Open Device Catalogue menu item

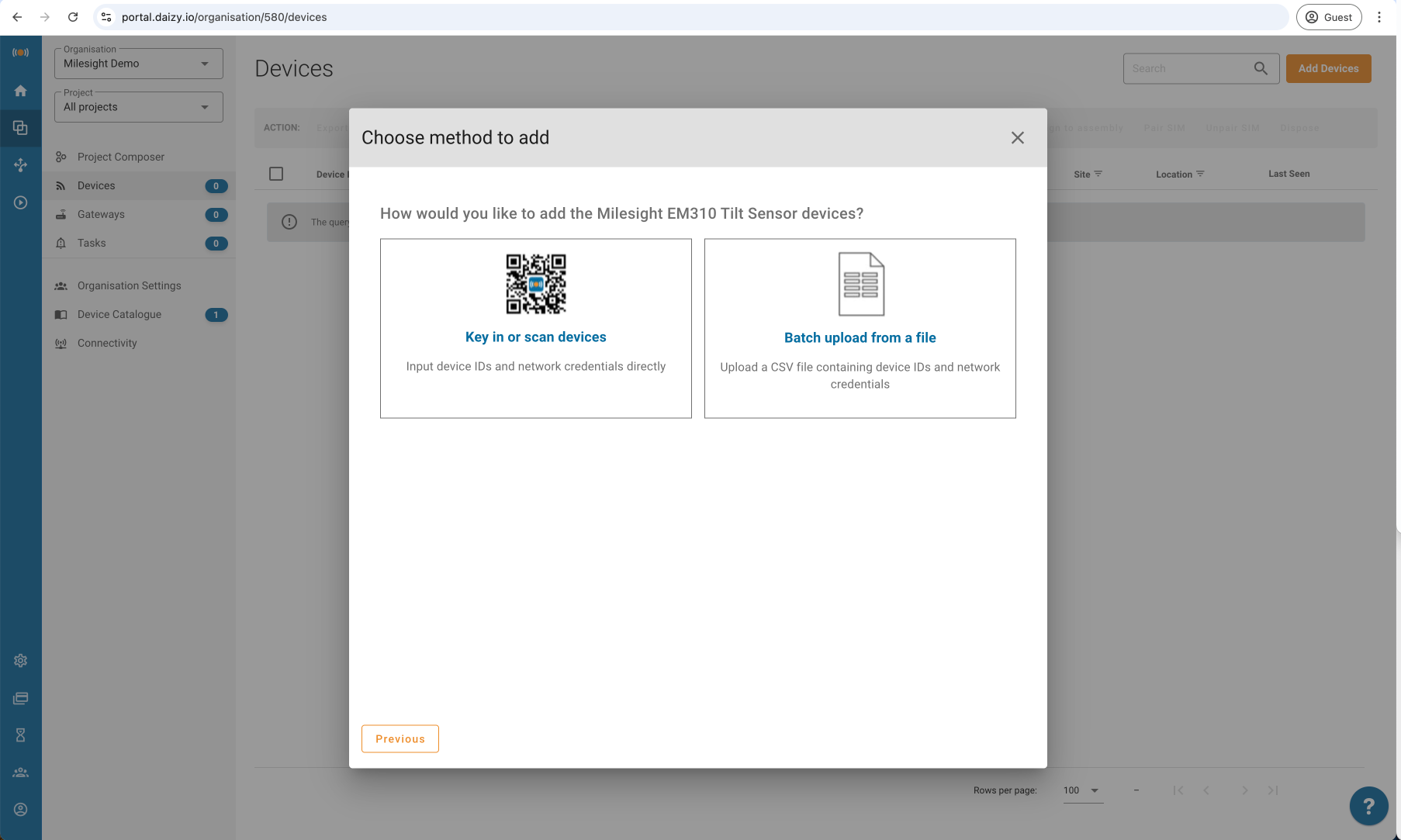[x=139, y=314]
